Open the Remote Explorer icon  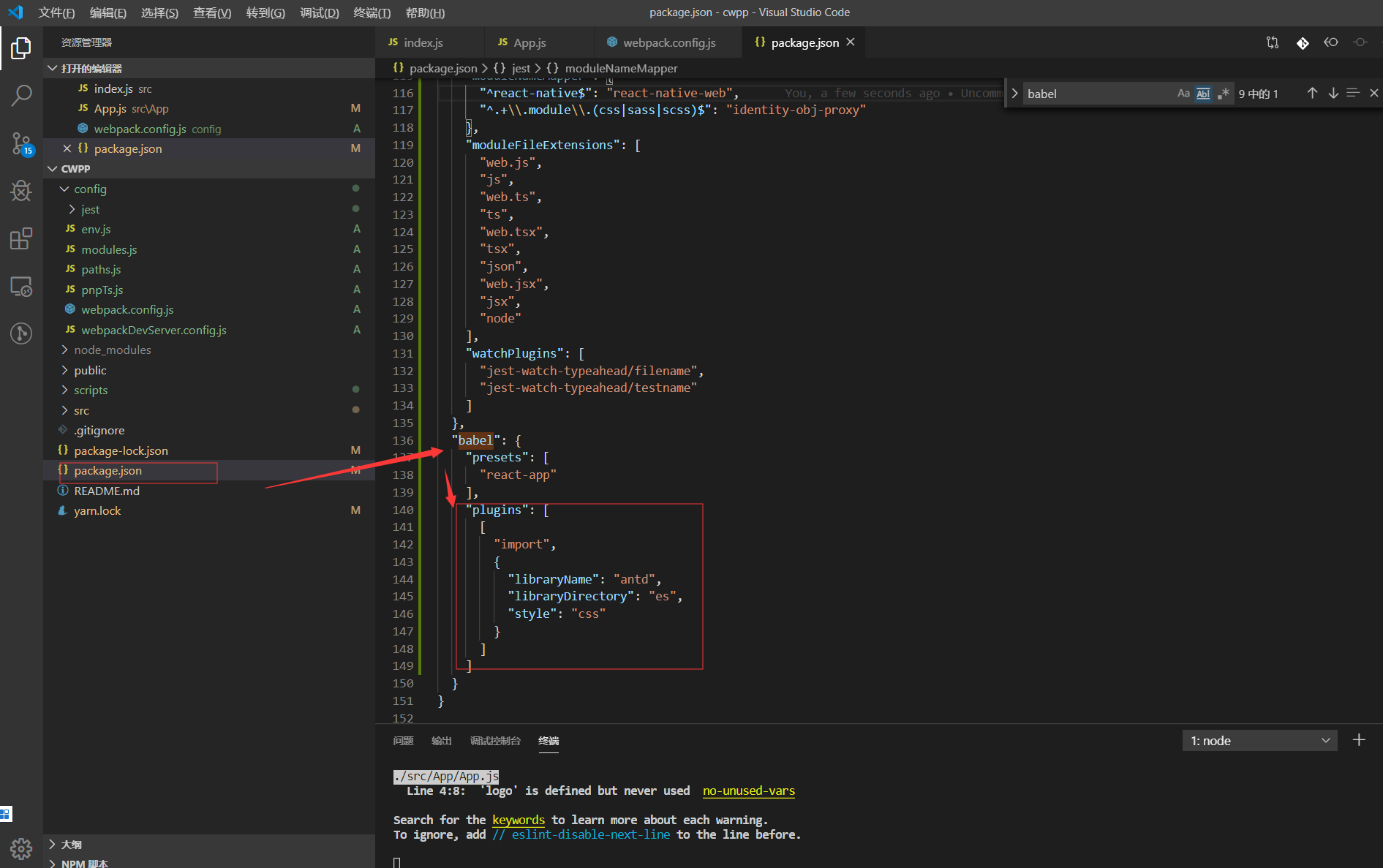point(21,287)
